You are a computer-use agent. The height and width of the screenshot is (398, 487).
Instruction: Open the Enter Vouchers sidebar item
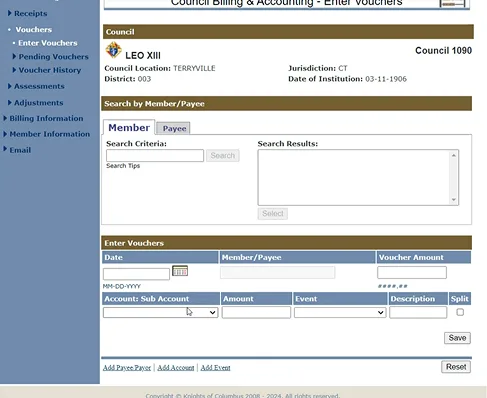coord(48,43)
